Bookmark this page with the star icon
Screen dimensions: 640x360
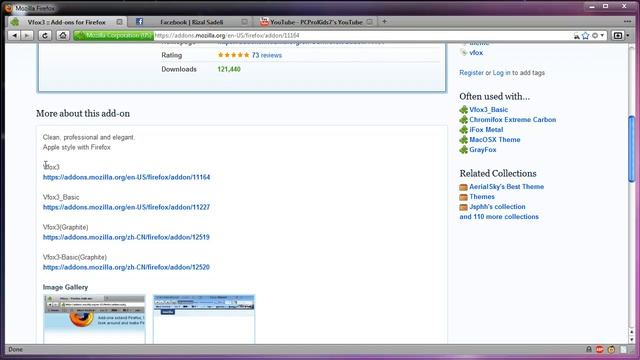click(586, 36)
